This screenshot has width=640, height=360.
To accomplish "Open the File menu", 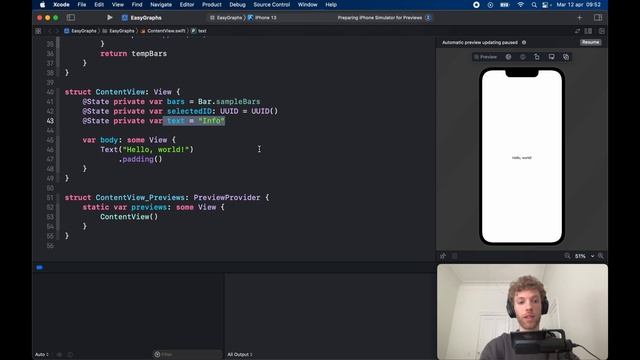I will click(82, 5).
